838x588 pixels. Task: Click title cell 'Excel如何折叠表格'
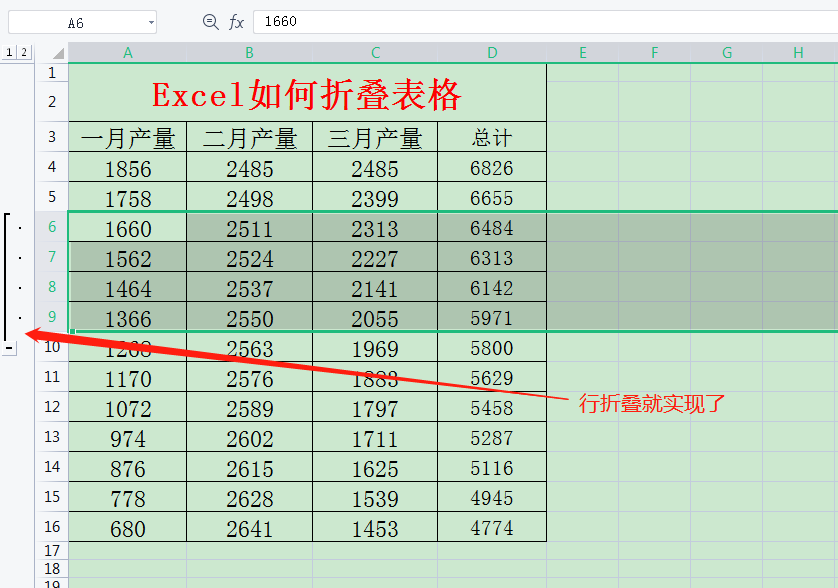307,92
